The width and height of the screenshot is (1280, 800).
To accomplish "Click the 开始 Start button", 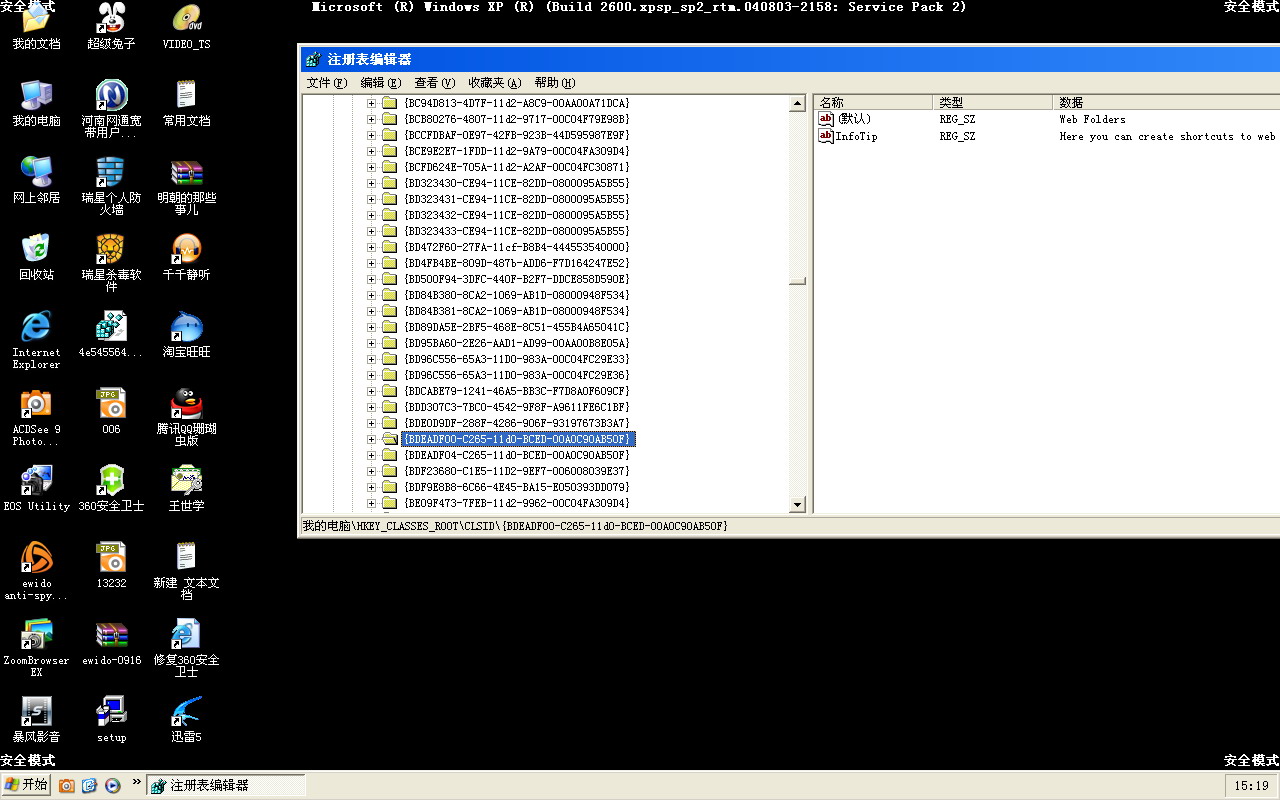I will pos(26,785).
